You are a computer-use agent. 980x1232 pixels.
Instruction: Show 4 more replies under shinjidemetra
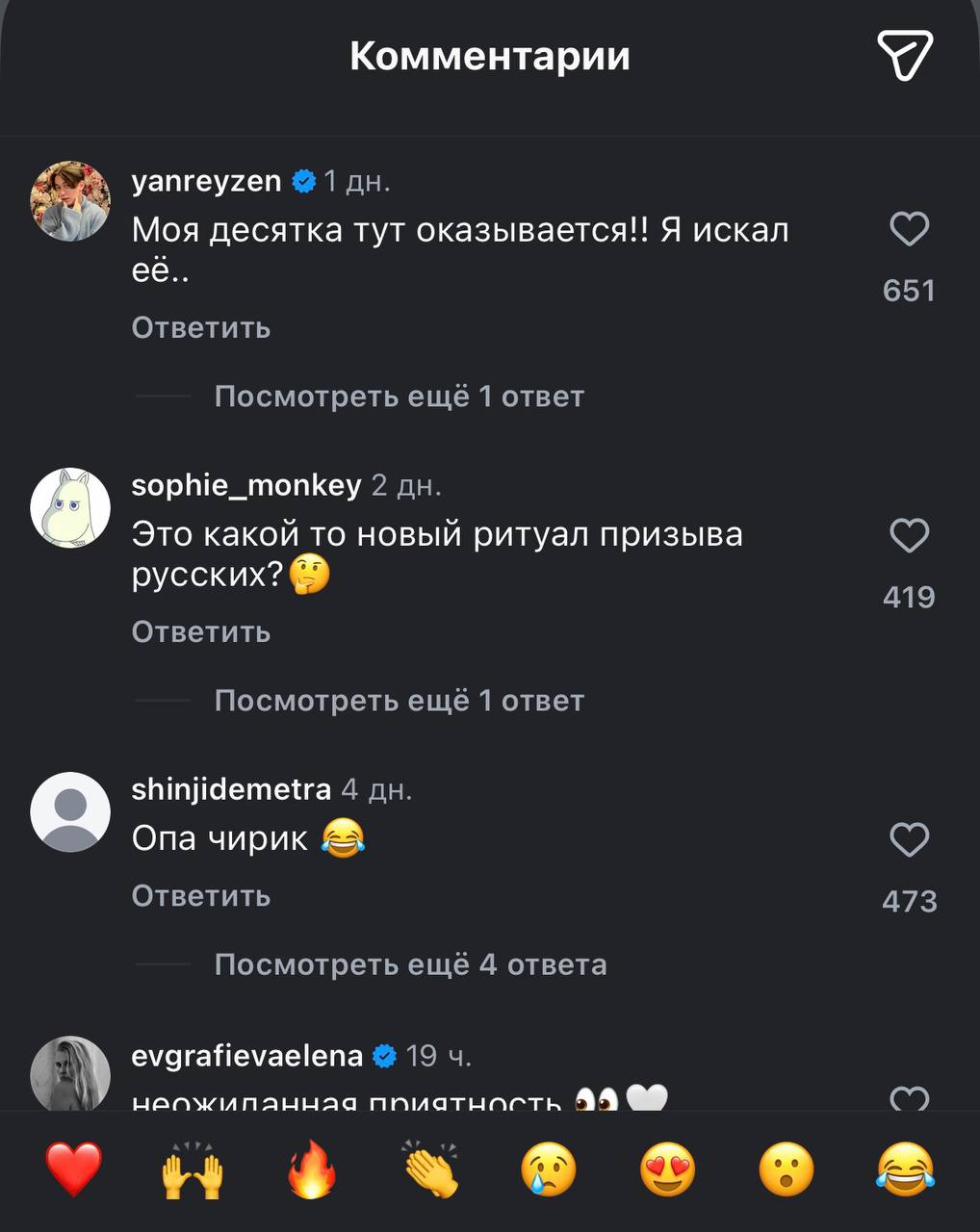point(410,964)
